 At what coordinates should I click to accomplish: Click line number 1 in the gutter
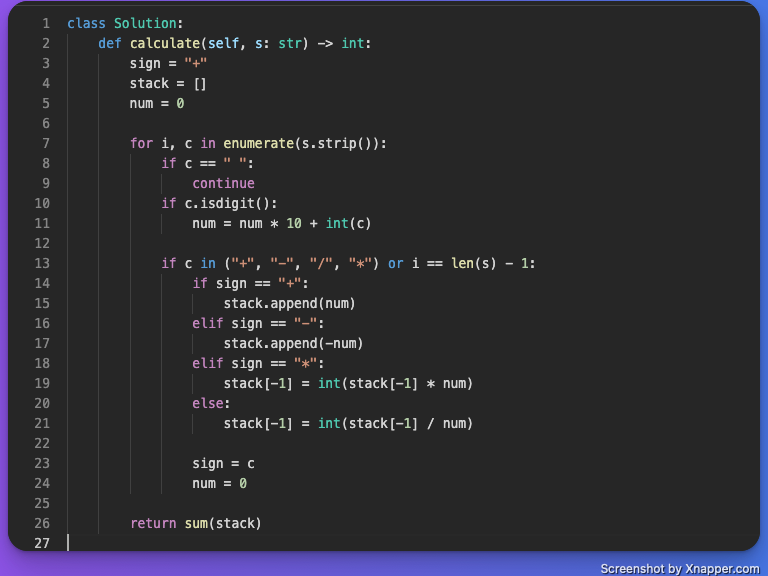point(46,24)
